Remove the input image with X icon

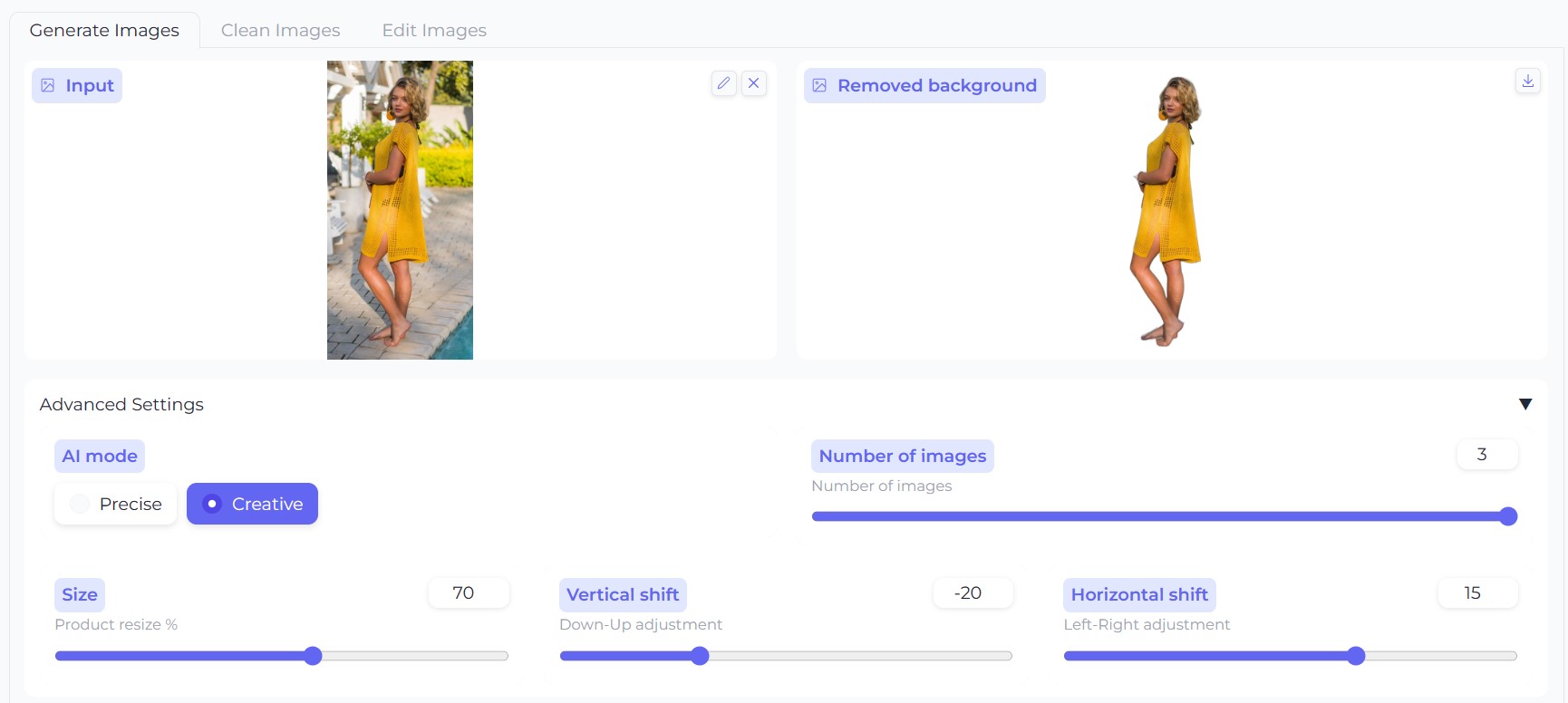coord(754,83)
